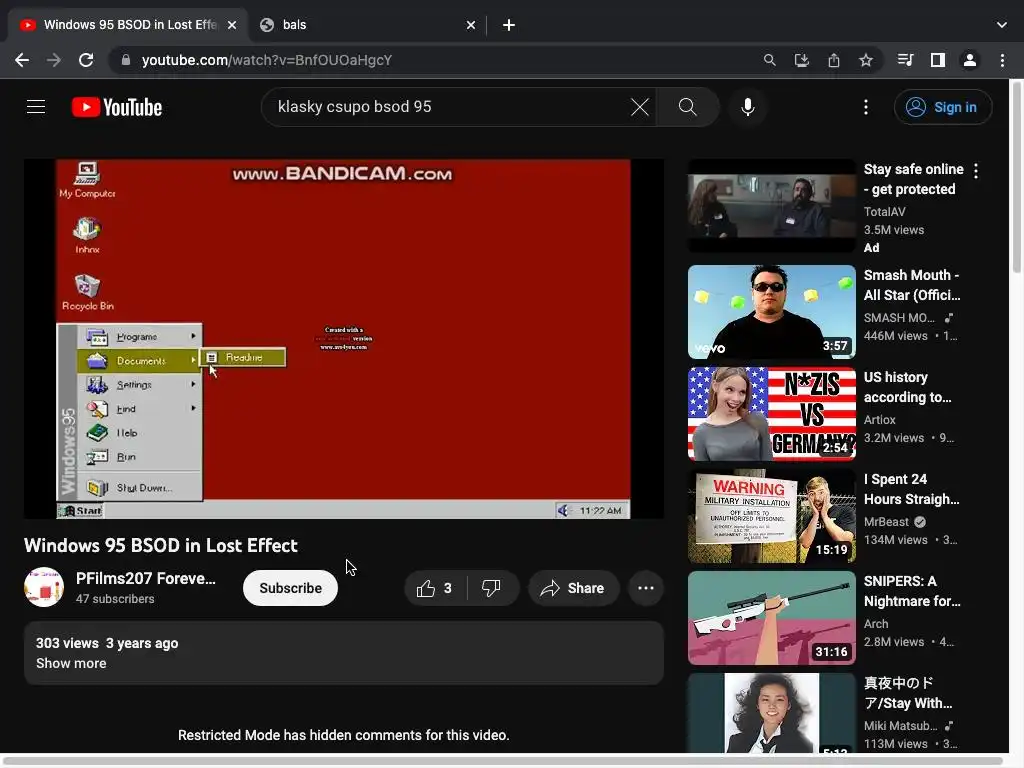Image resolution: width=1024 pixels, height=768 pixels.
Task: Open MrBeast 24 Hours thumbnail
Action: 771,516
